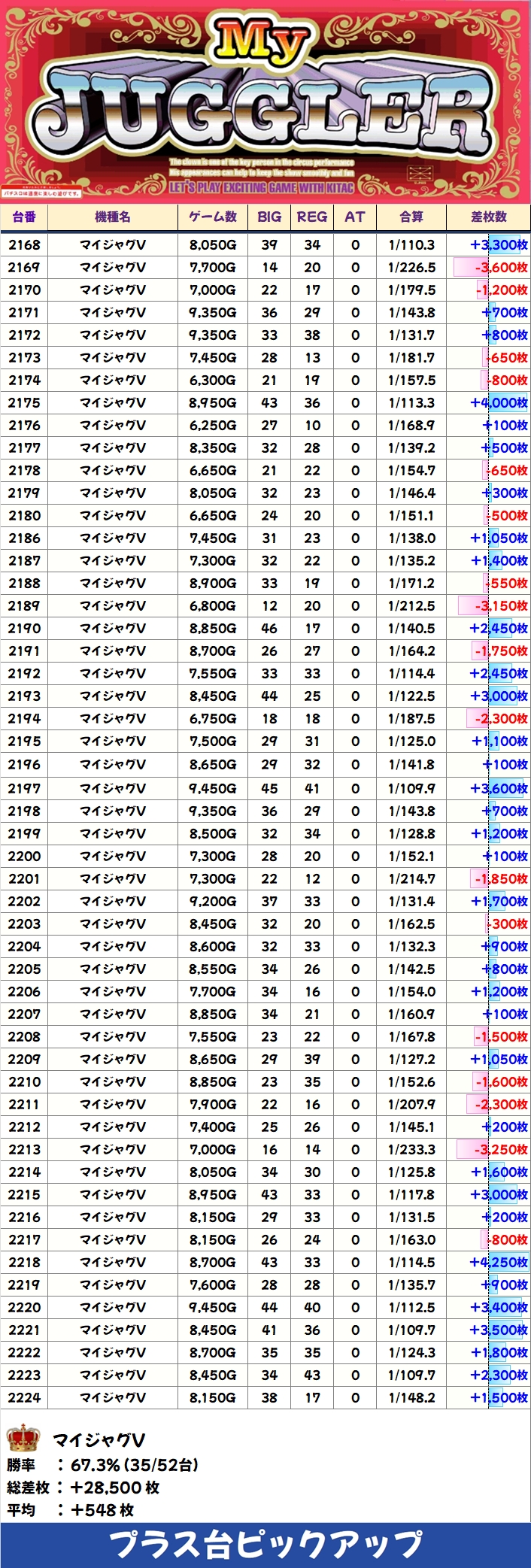Image resolution: width=531 pixels, height=1568 pixels.
Task: Click the -2,300枚 value in row 2194
Action: click(x=501, y=718)
